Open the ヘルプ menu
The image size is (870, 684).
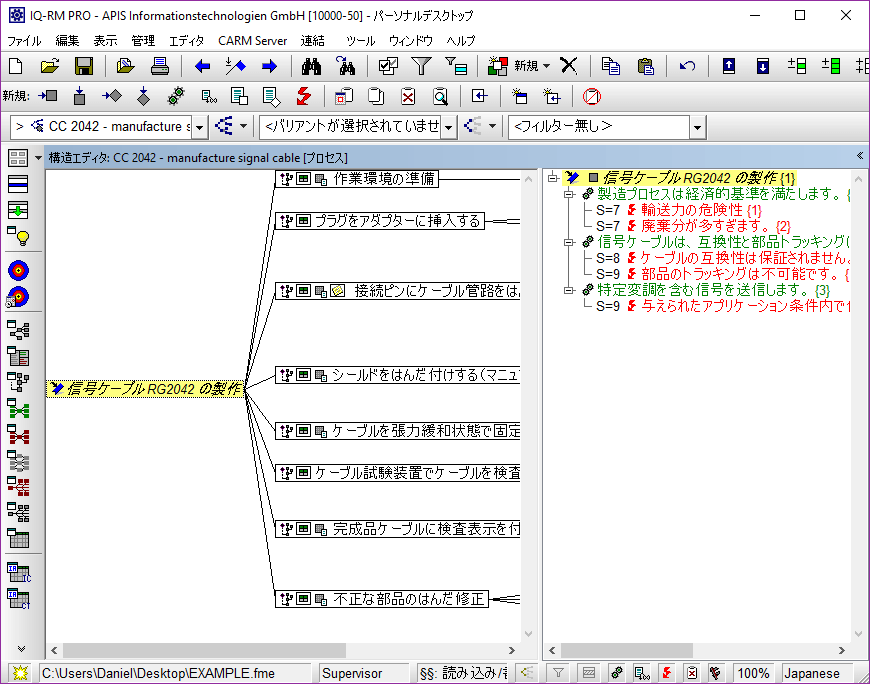(461, 40)
